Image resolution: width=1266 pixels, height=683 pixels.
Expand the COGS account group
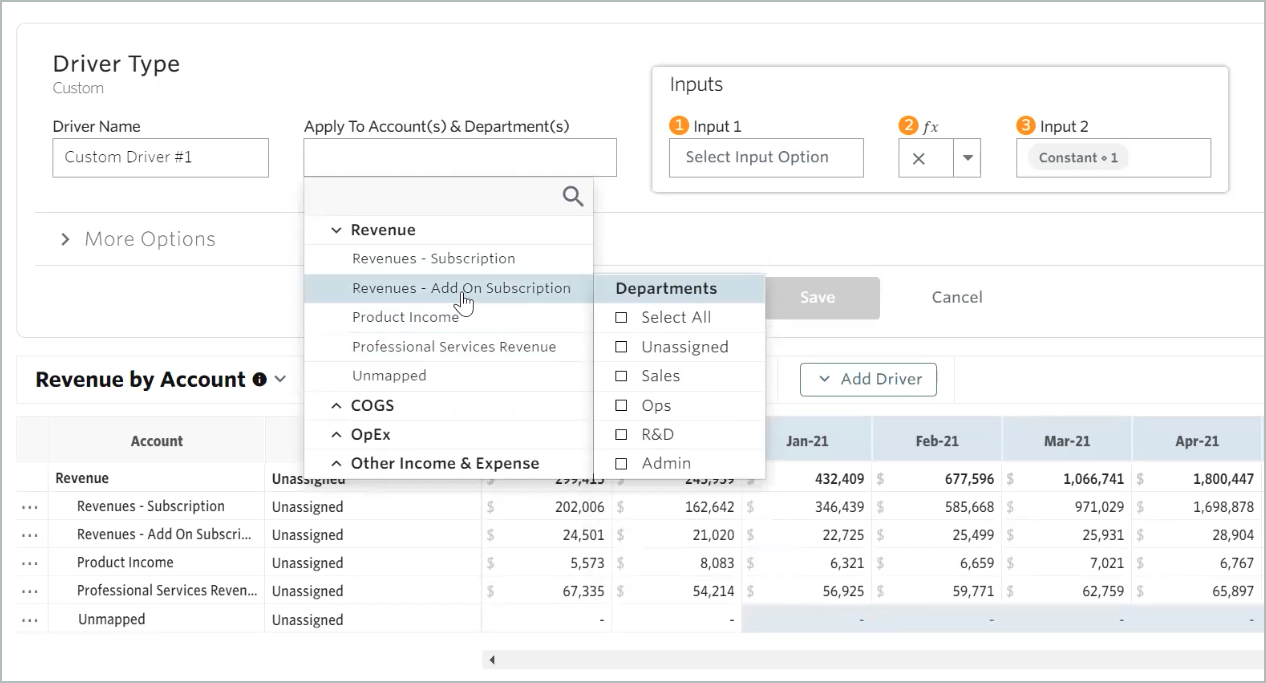pos(336,406)
